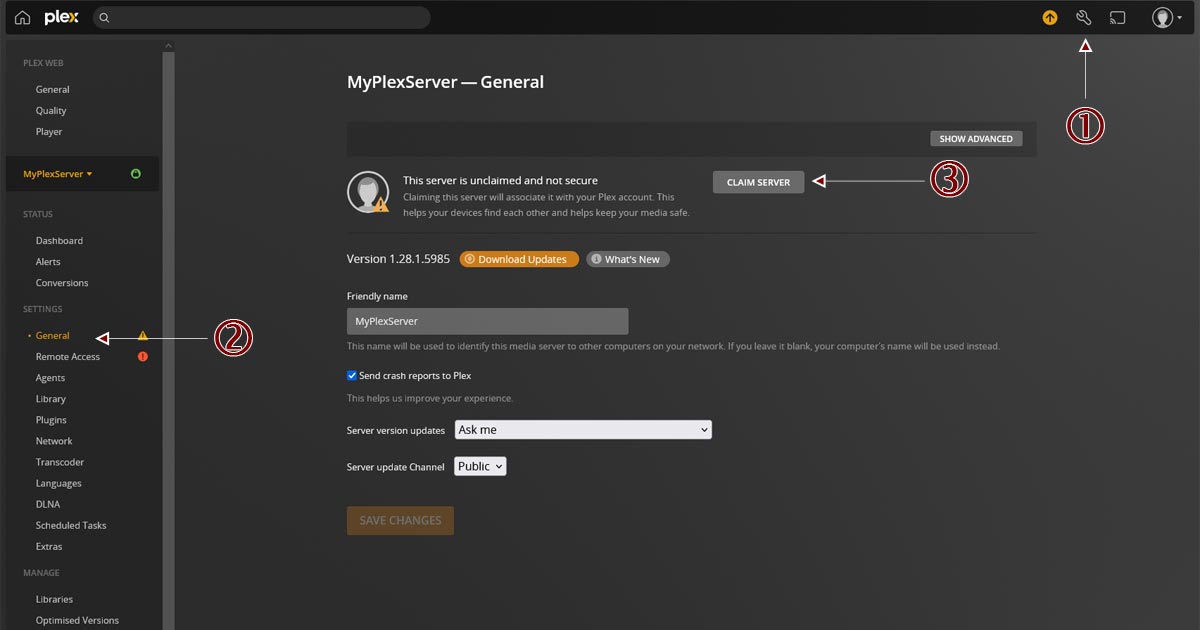The width and height of the screenshot is (1200, 630).
Task: Open Network settings
Action: (54, 441)
